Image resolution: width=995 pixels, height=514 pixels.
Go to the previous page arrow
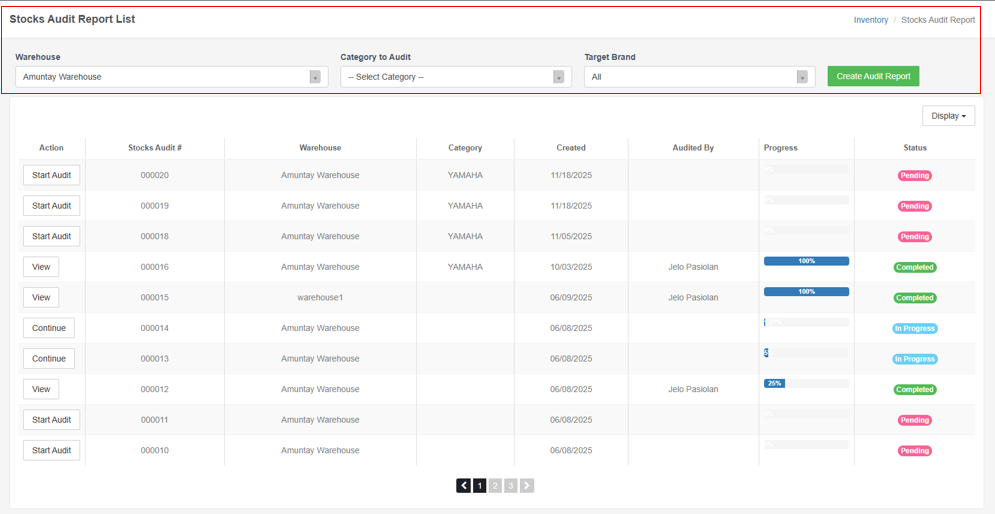coord(464,486)
